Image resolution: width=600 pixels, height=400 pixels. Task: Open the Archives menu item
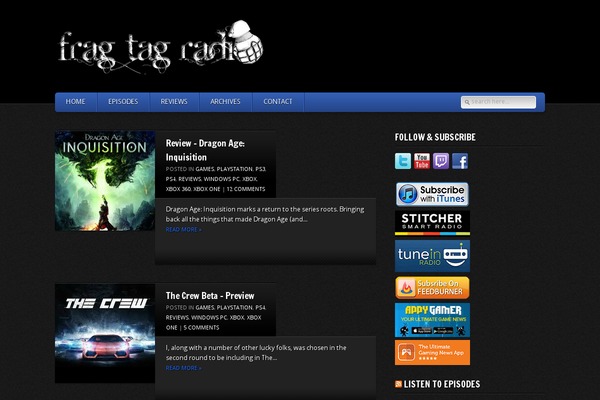(225, 102)
